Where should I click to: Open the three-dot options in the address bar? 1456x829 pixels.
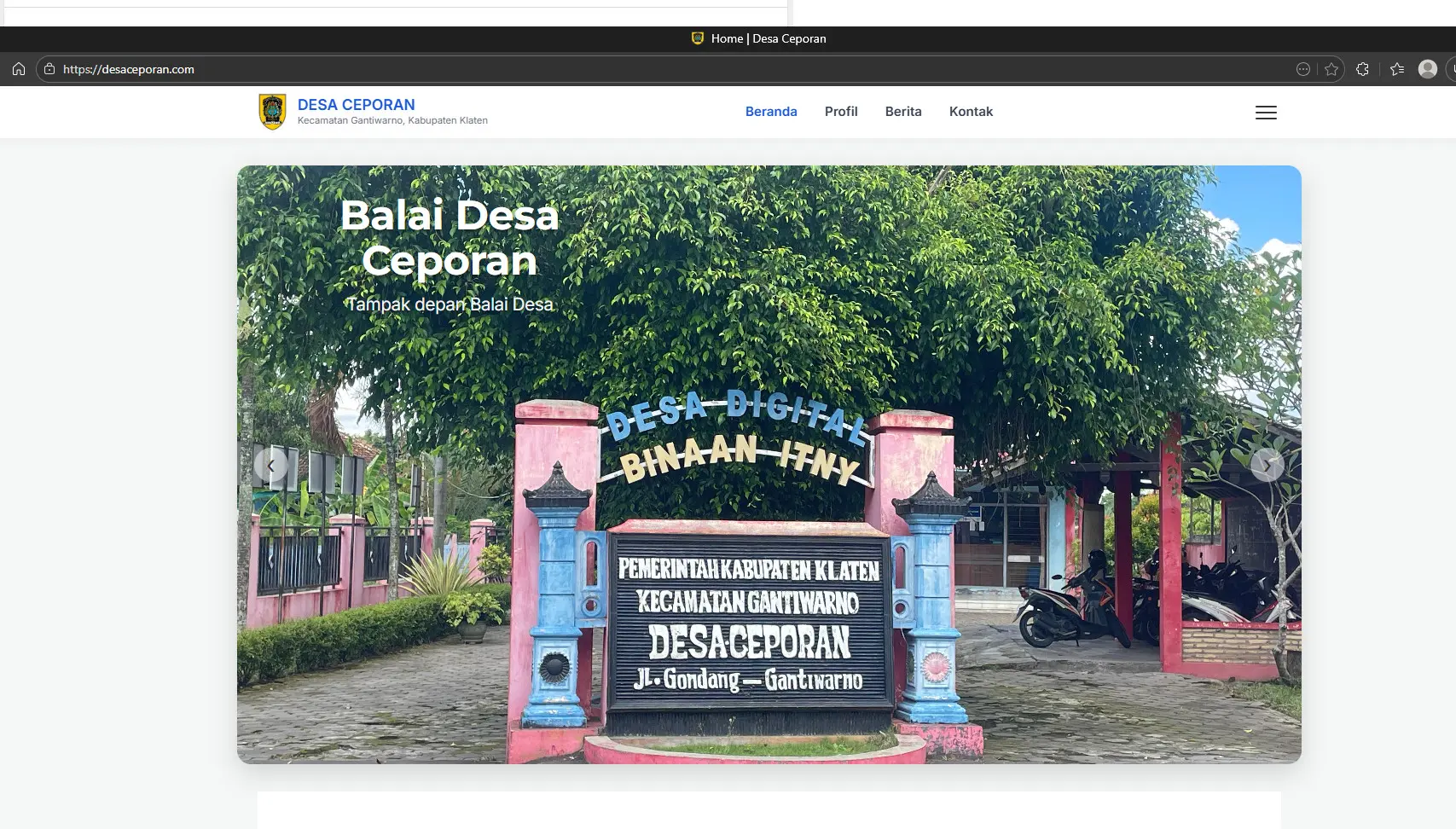point(1302,69)
